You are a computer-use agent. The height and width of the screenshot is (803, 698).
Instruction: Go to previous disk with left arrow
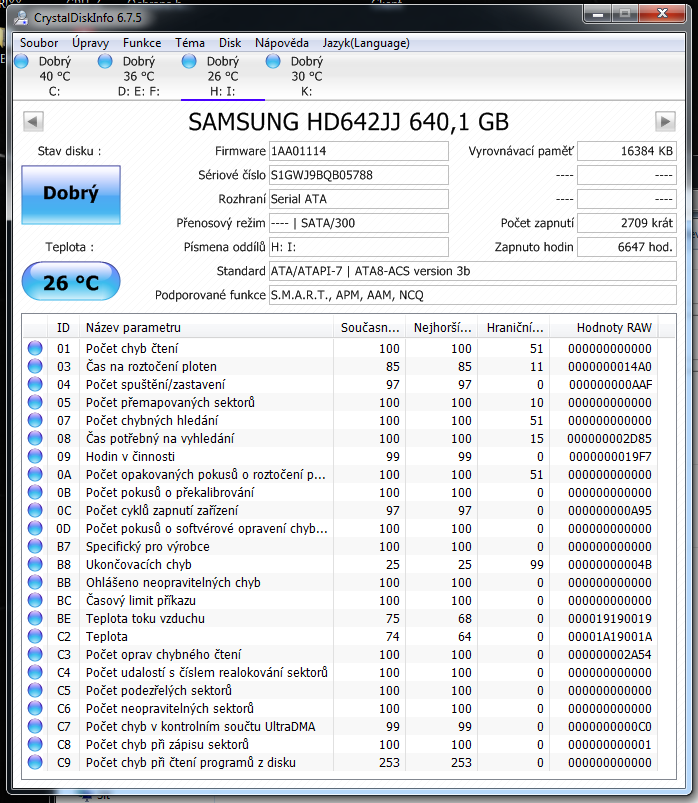click(x=33, y=121)
